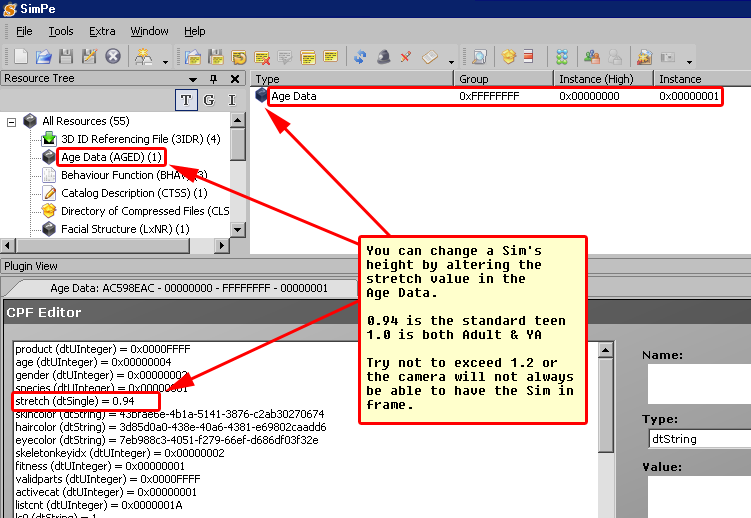Open the Tools menu
The height and width of the screenshot is (518, 751).
(61, 31)
